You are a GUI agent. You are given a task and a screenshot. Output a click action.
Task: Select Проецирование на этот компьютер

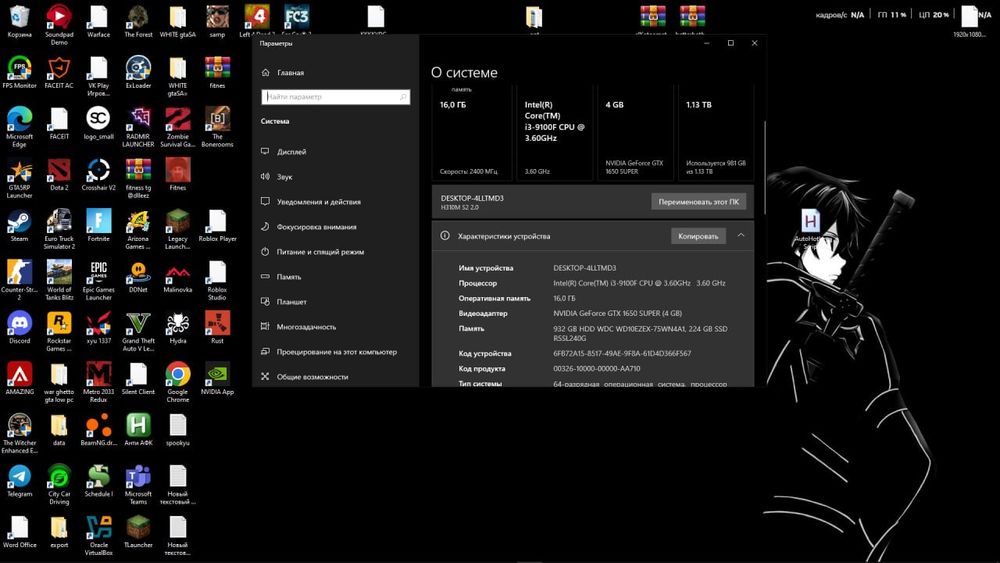pyautogui.click(x=335, y=352)
